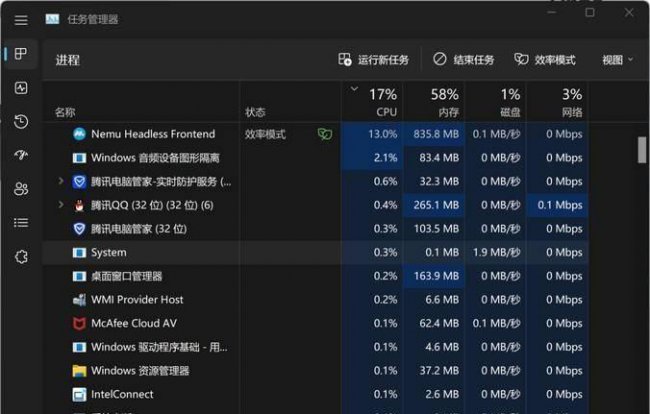Click the 桌面窗口管理器 process icon
Image resolution: width=650 pixels, height=414 pixels.
pos(79,276)
